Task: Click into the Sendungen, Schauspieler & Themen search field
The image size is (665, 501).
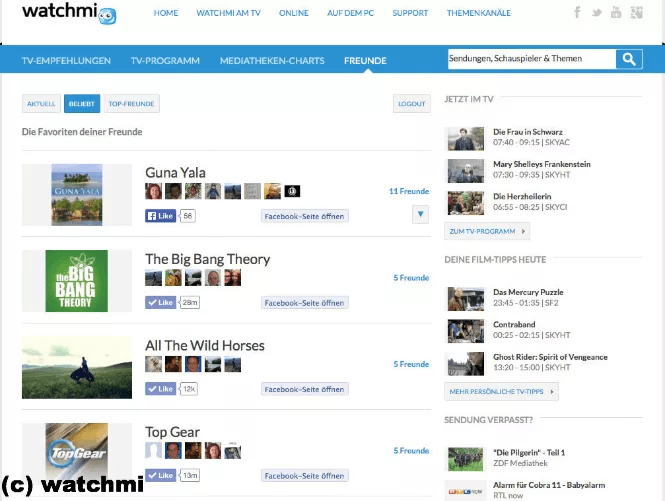Action: tap(532, 59)
